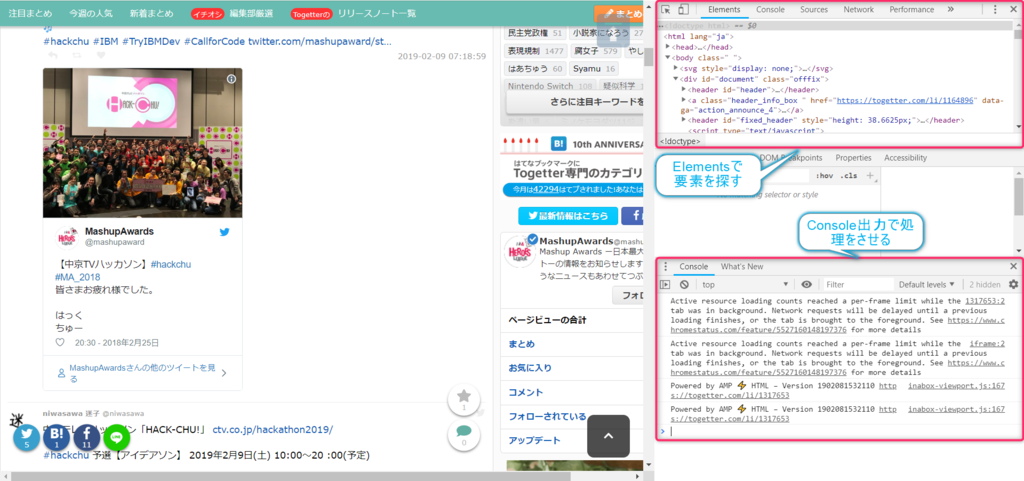
Task: Open the 1317653:2 source link
Action: click(985, 302)
